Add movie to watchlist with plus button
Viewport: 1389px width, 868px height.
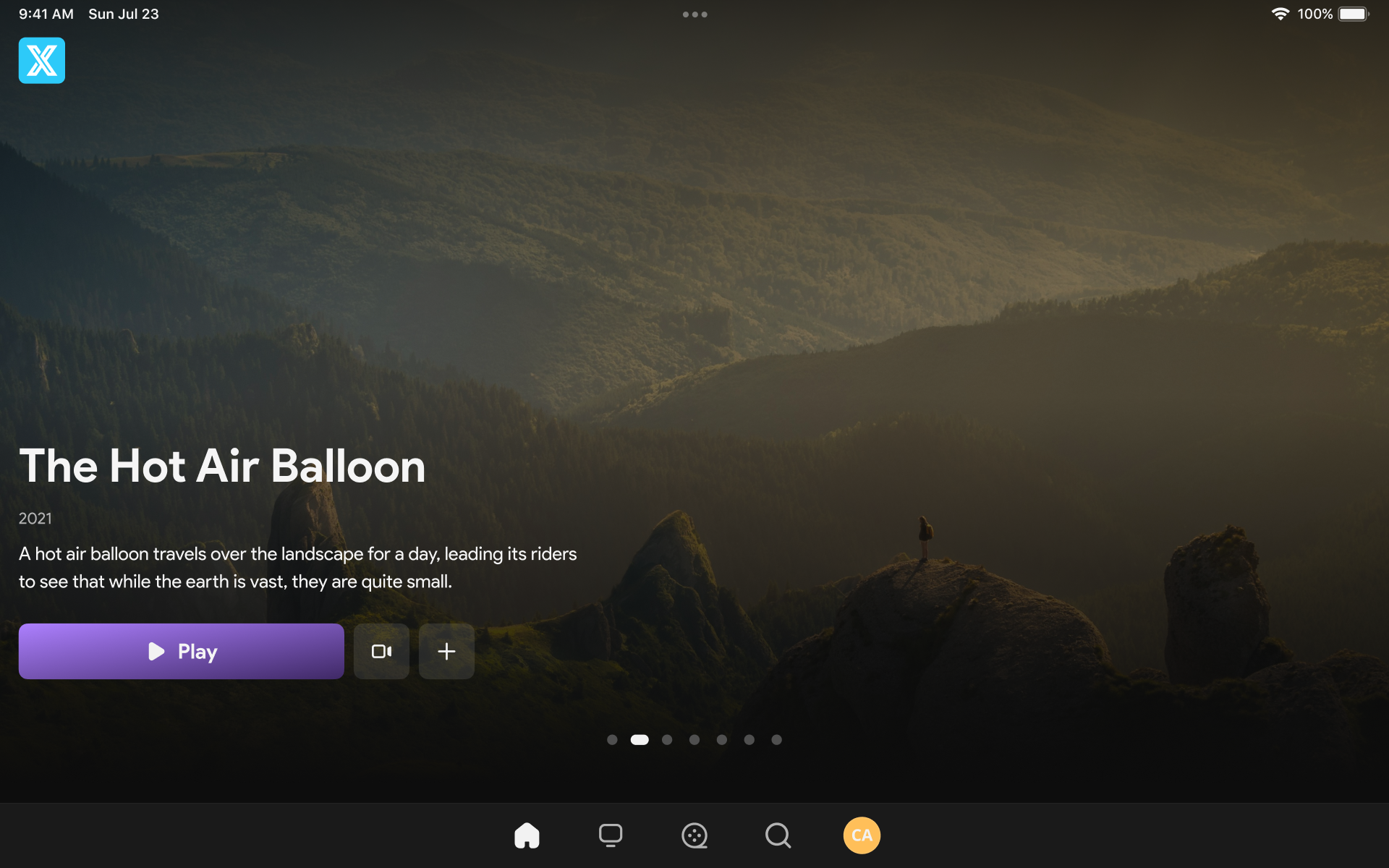[446, 651]
